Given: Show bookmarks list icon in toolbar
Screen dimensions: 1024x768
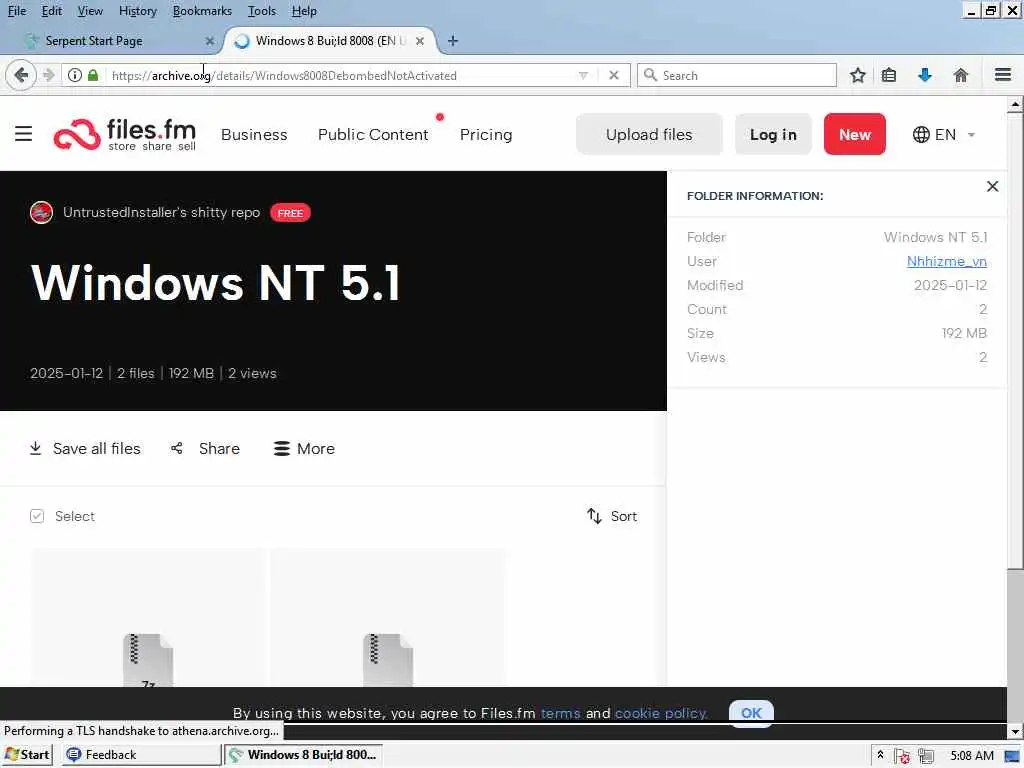Looking at the screenshot, I should [889, 75].
